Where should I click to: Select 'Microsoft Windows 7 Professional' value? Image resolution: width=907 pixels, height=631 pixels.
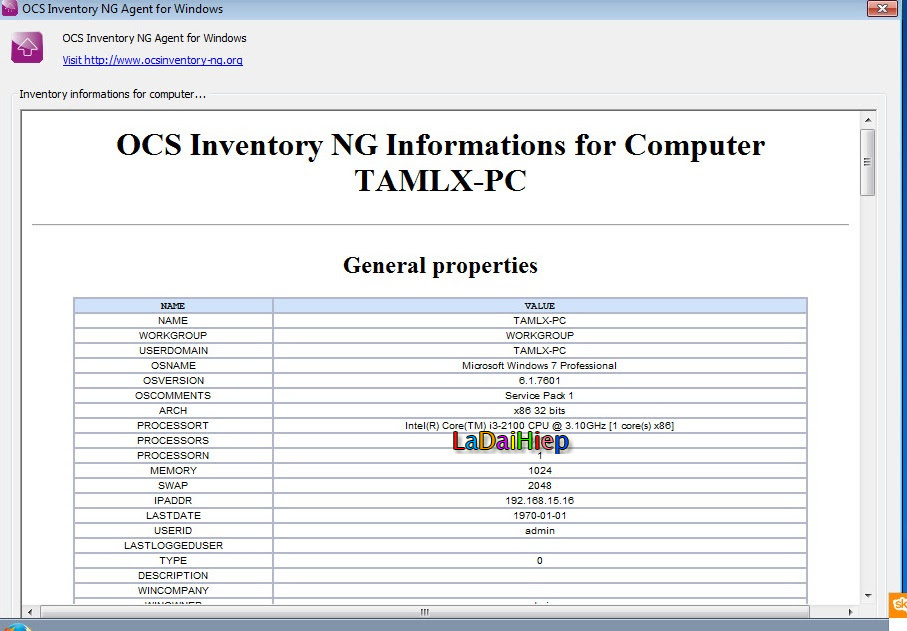pos(540,366)
